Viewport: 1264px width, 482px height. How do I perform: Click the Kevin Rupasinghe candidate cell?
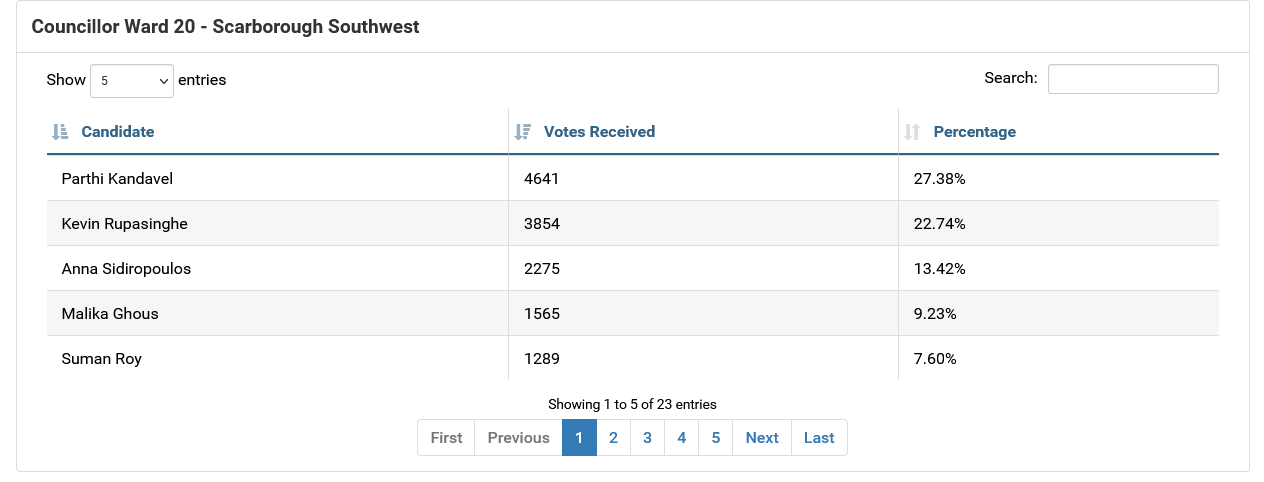tap(124, 224)
